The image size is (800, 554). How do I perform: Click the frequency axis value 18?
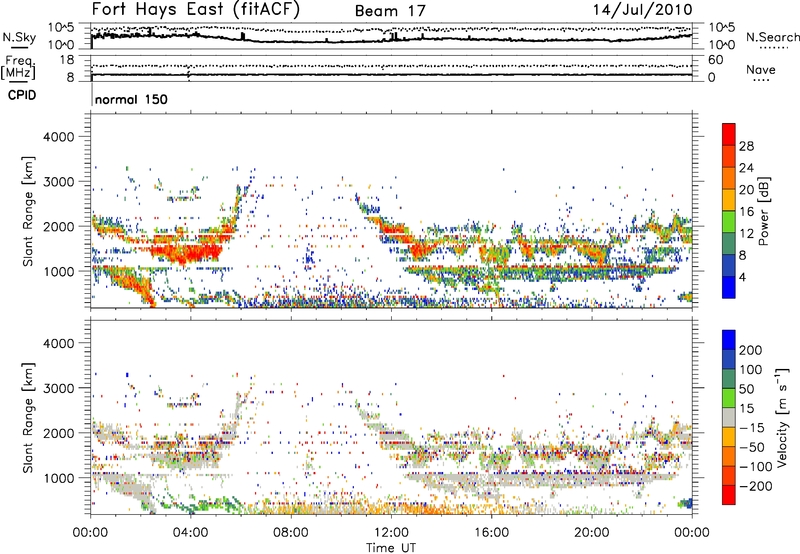pos(66,60)
